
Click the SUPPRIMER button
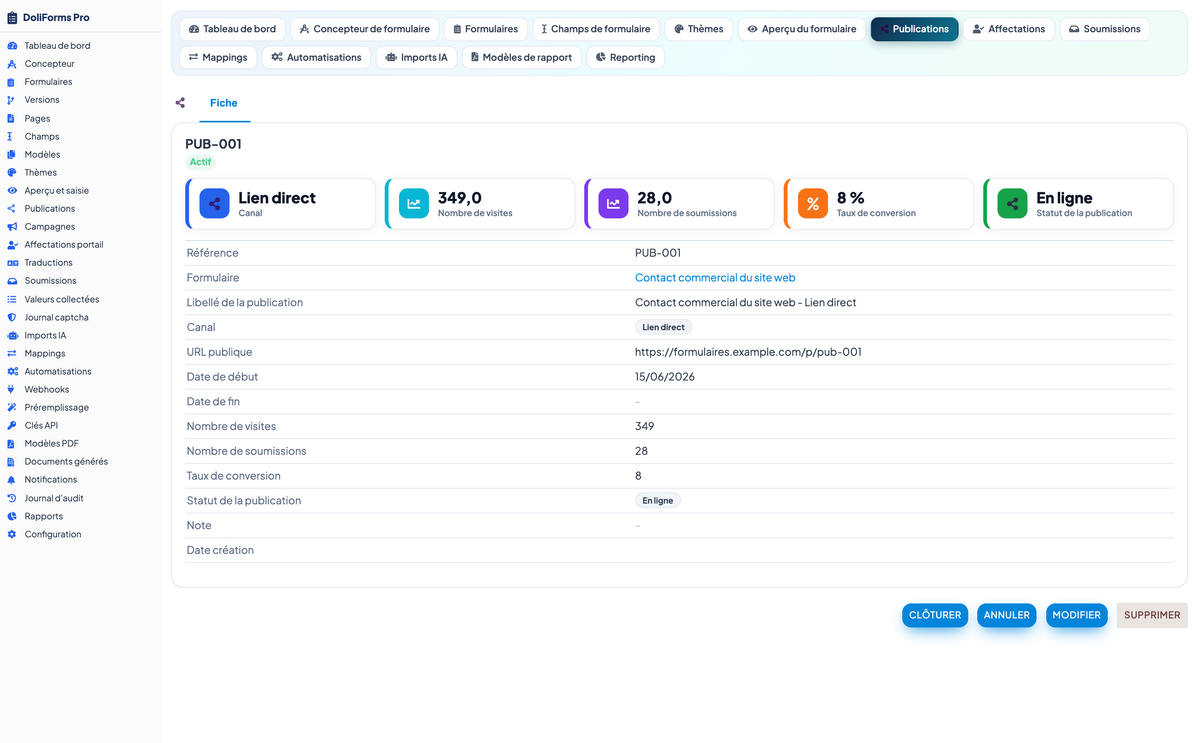coord(1152,615)
